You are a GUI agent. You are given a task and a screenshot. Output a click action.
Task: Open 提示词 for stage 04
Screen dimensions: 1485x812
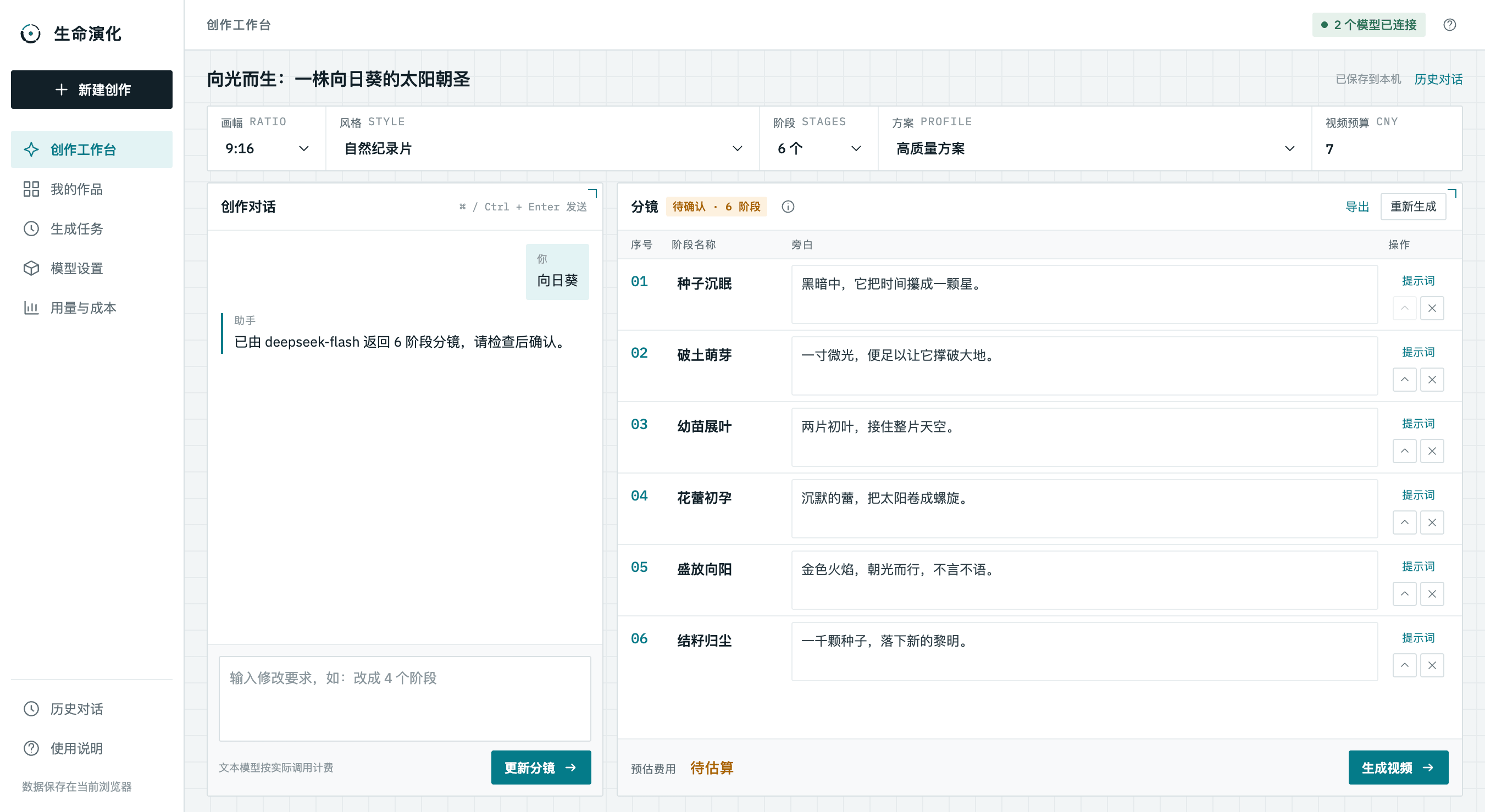[1418, 495]
